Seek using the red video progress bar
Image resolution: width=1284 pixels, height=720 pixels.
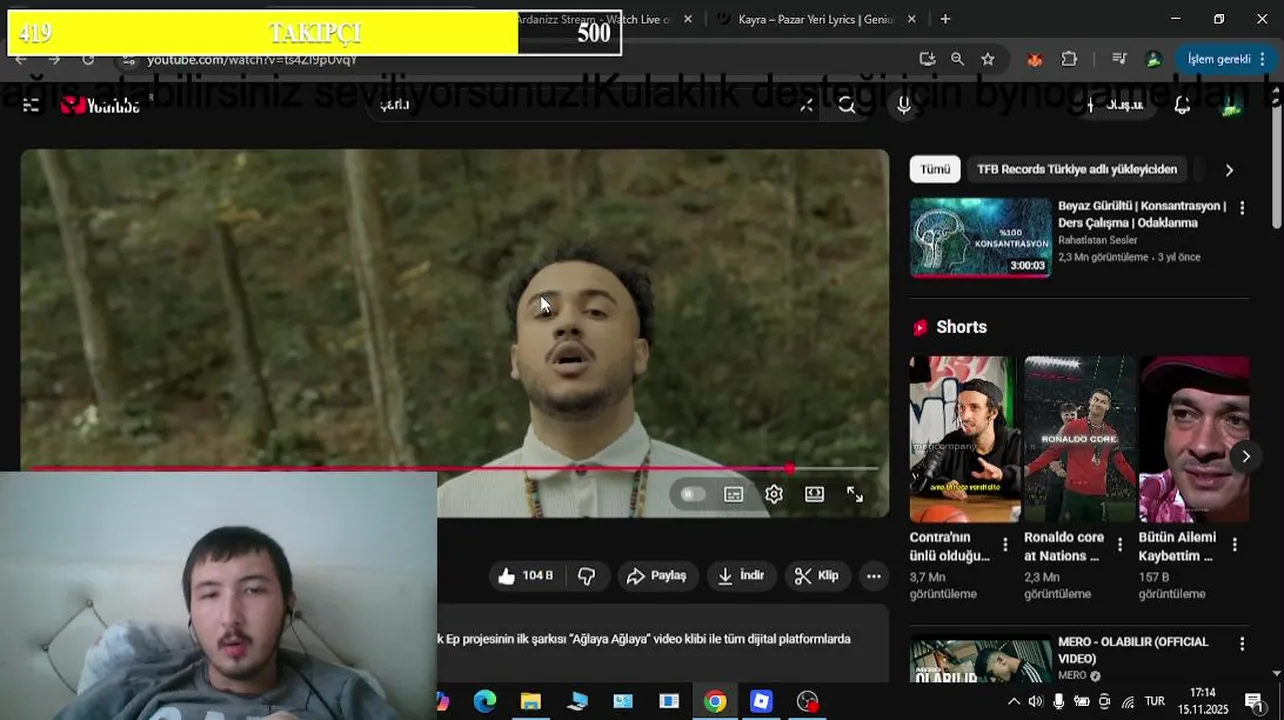pos(454,468)
